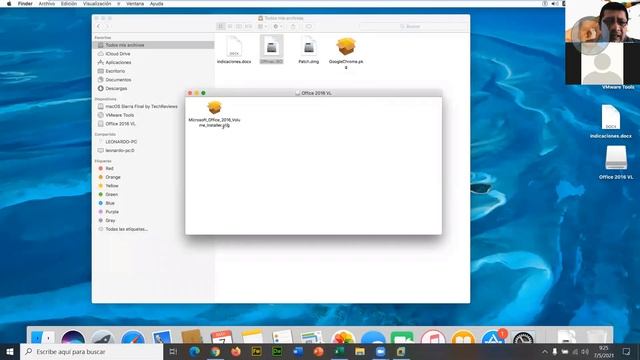
Task: Open Microsoft Edge from Windows taskbar
Action: [x=194, y=352]
